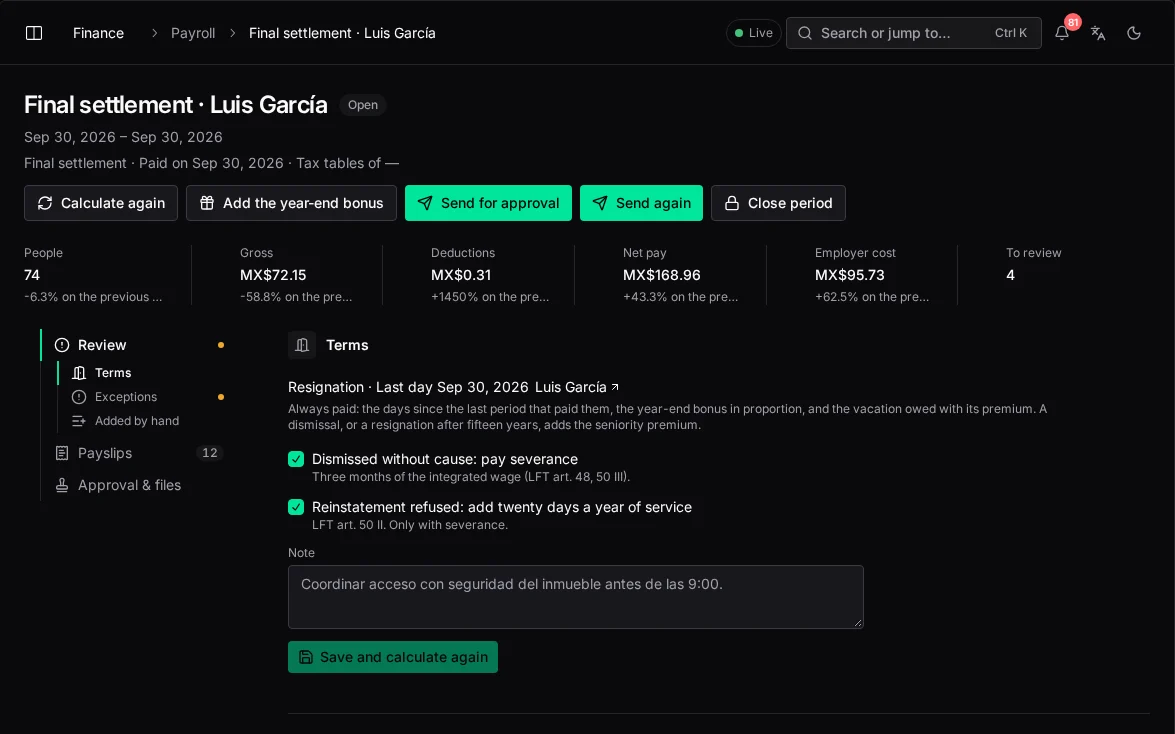Screen dimensions: 1175x734
Task: Open the Payslips section
Action: point(135,453)
